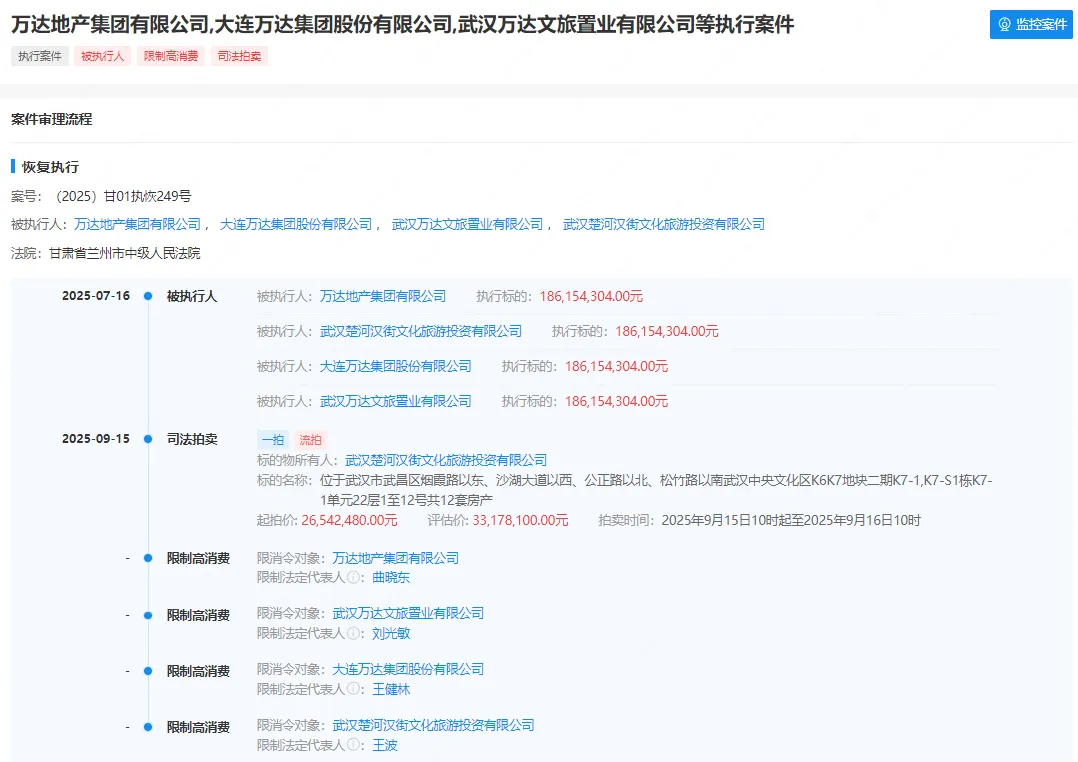Viewport: 1078px width, 762px height.
Task: Click the 恢复执行 section heading
Action: 50,167
